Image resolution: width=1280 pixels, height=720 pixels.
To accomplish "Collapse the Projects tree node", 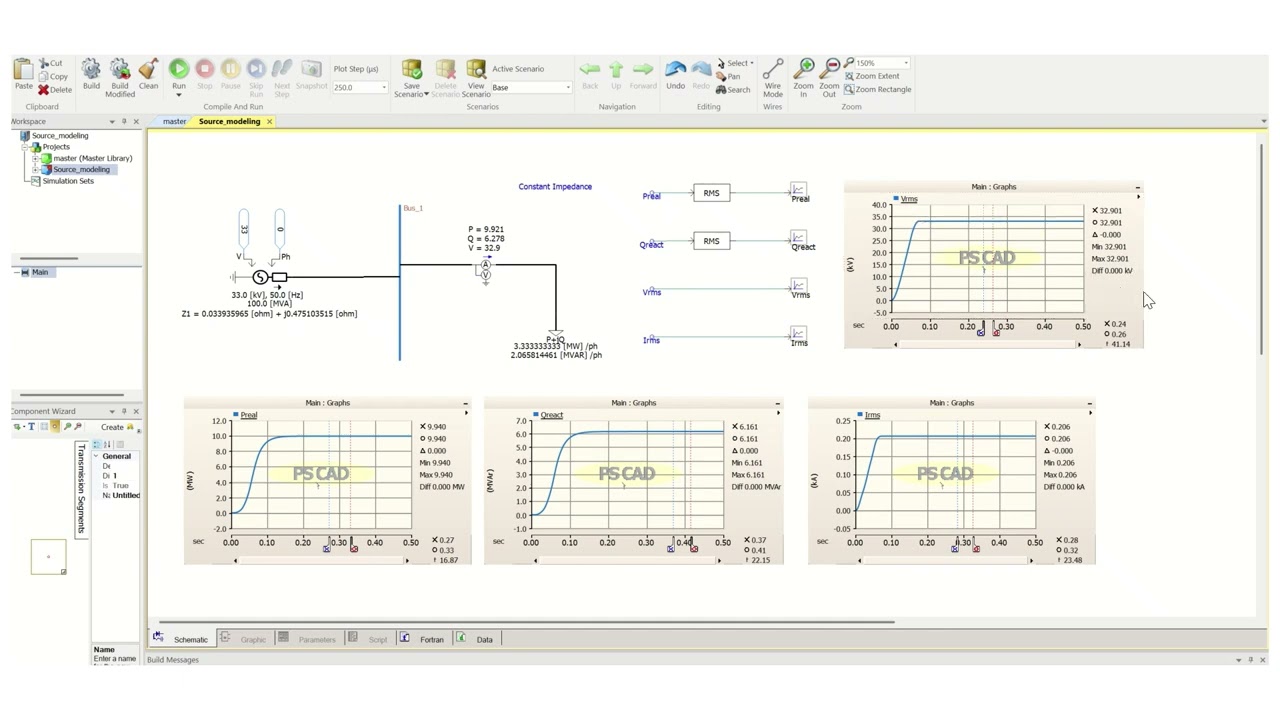I will tap(25, 147).
